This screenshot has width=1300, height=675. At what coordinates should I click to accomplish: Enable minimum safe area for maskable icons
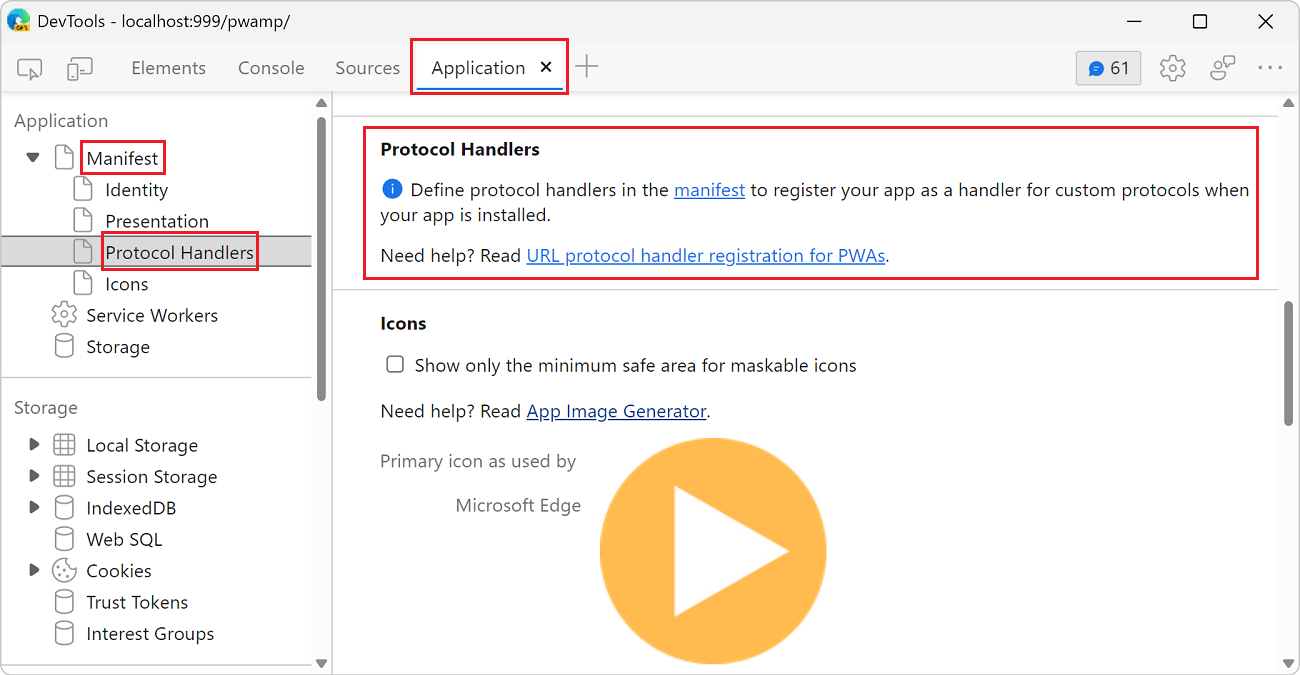[395, 364]
